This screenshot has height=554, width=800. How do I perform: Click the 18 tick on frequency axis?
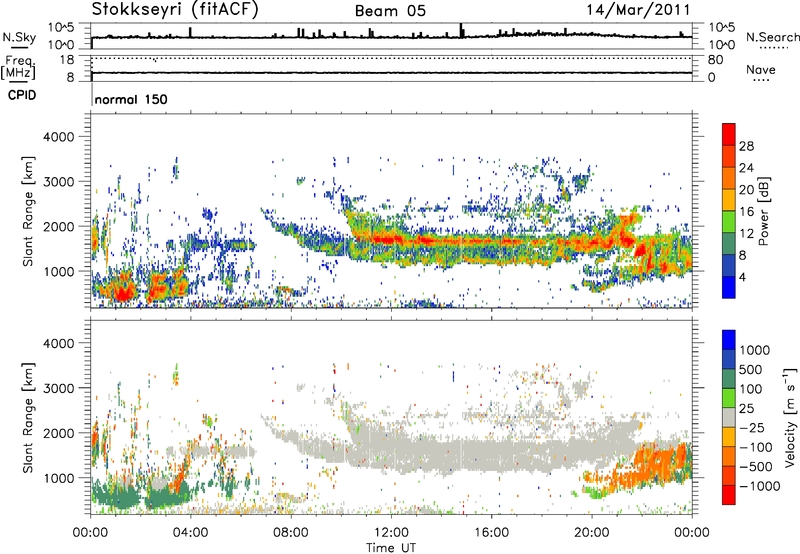pyautogui.click(x=67, y=60)
